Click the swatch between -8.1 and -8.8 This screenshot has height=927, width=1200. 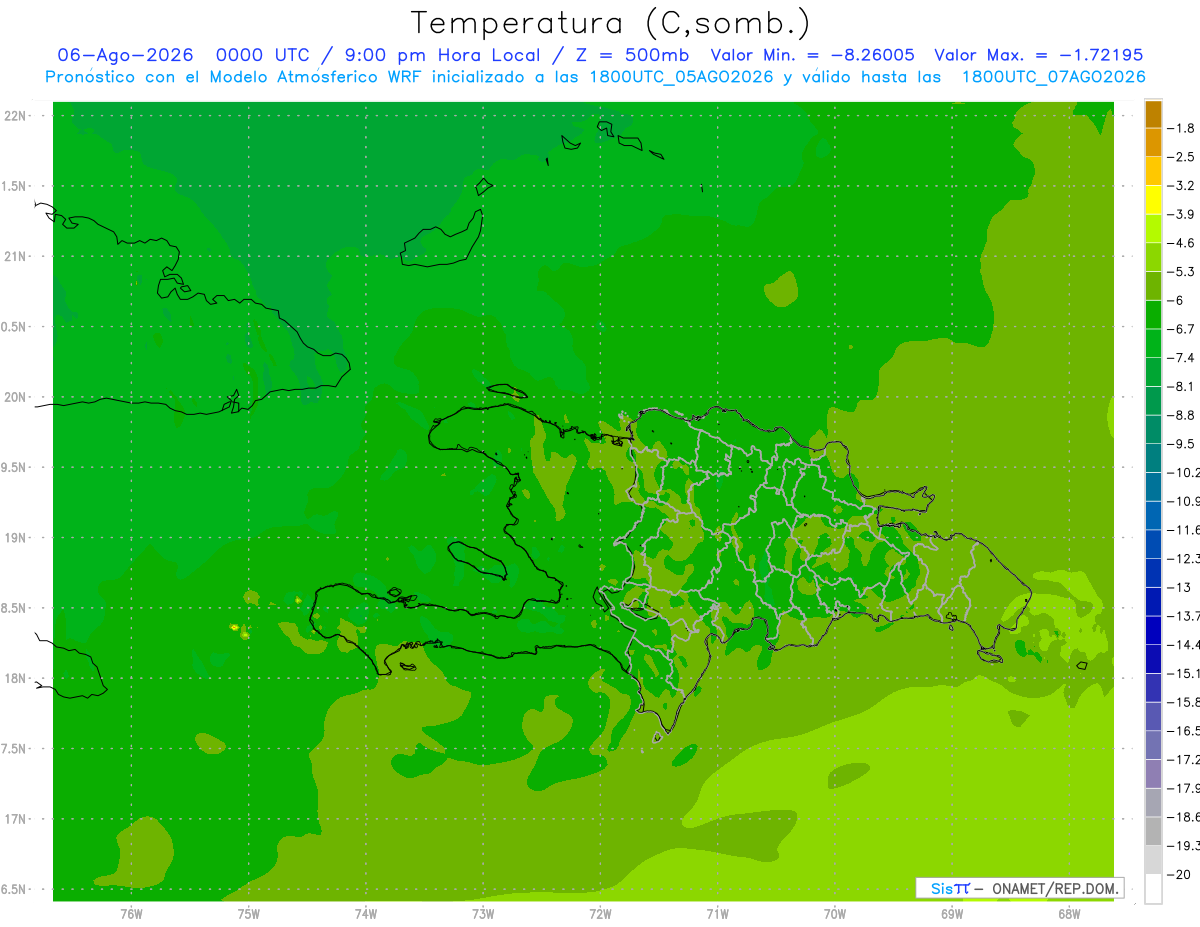point(1153,401)
